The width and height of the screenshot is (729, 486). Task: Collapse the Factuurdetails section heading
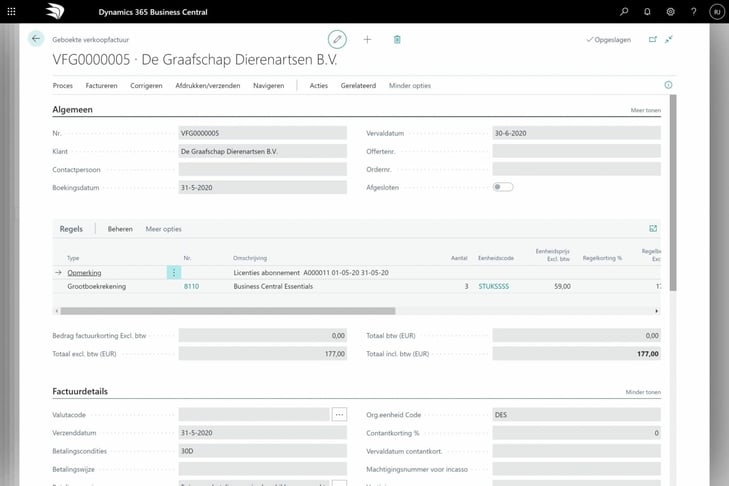[80, 391]
